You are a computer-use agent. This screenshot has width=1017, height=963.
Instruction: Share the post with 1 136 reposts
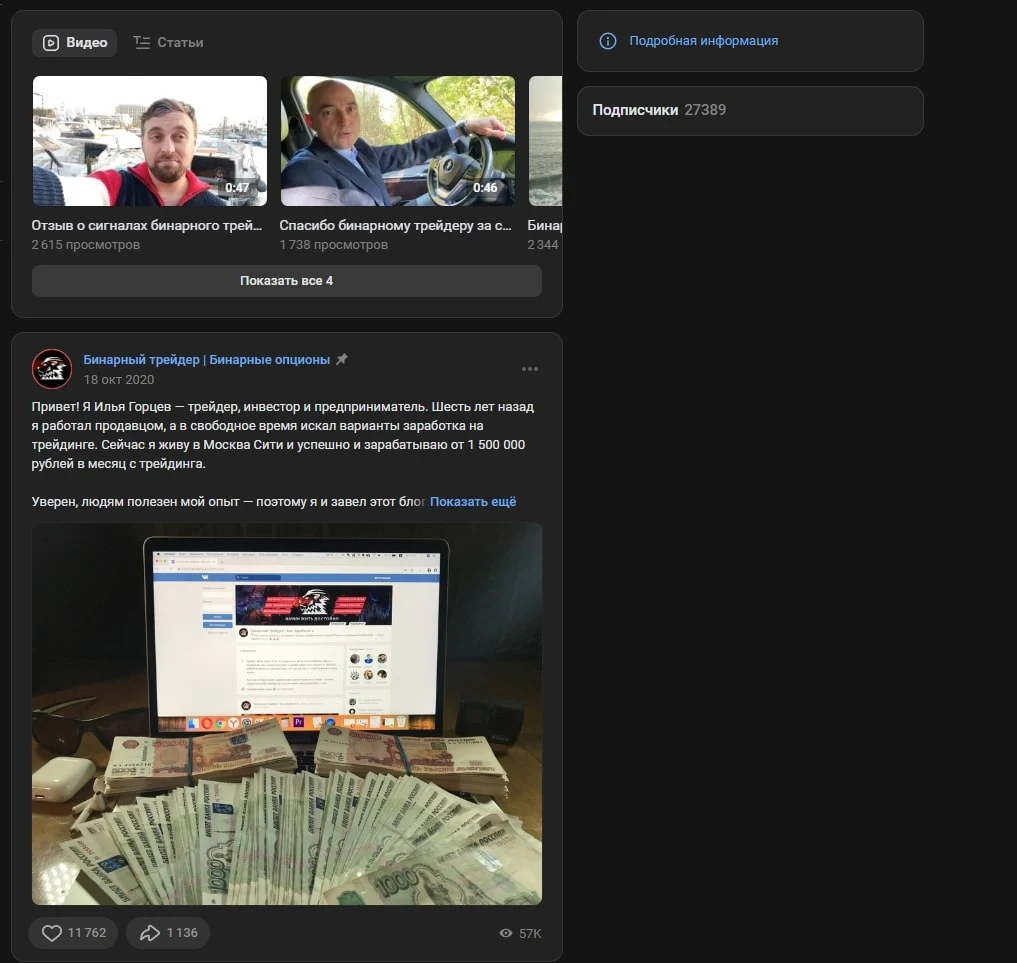pyautogui.click(x=168, y=933)
